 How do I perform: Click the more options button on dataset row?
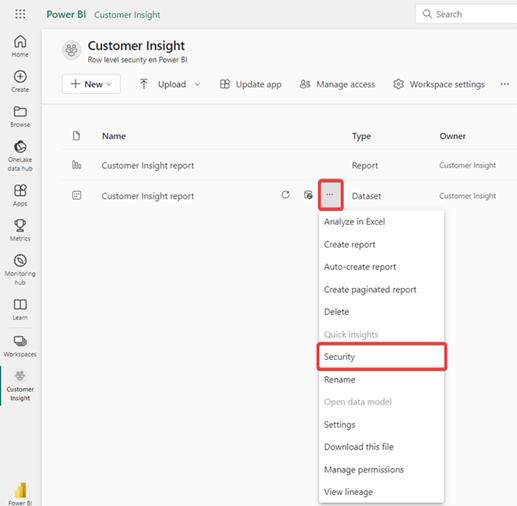330,195
